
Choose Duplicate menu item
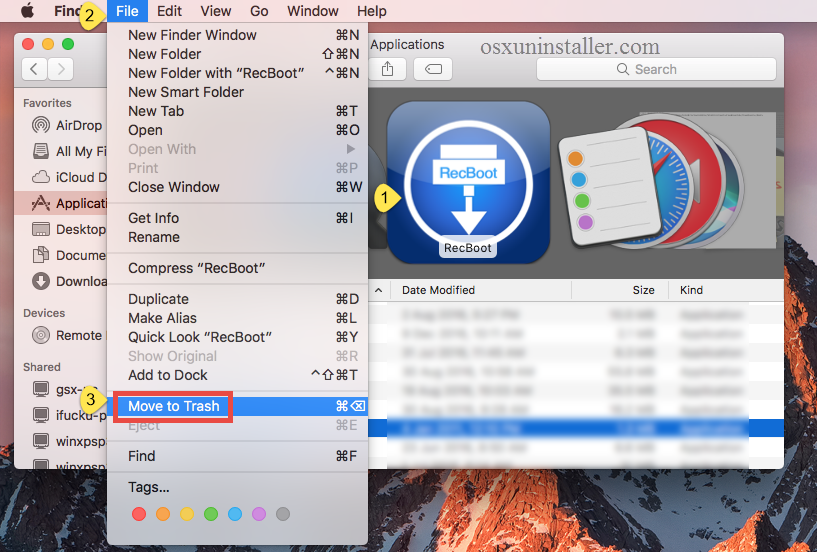(237, 299)
